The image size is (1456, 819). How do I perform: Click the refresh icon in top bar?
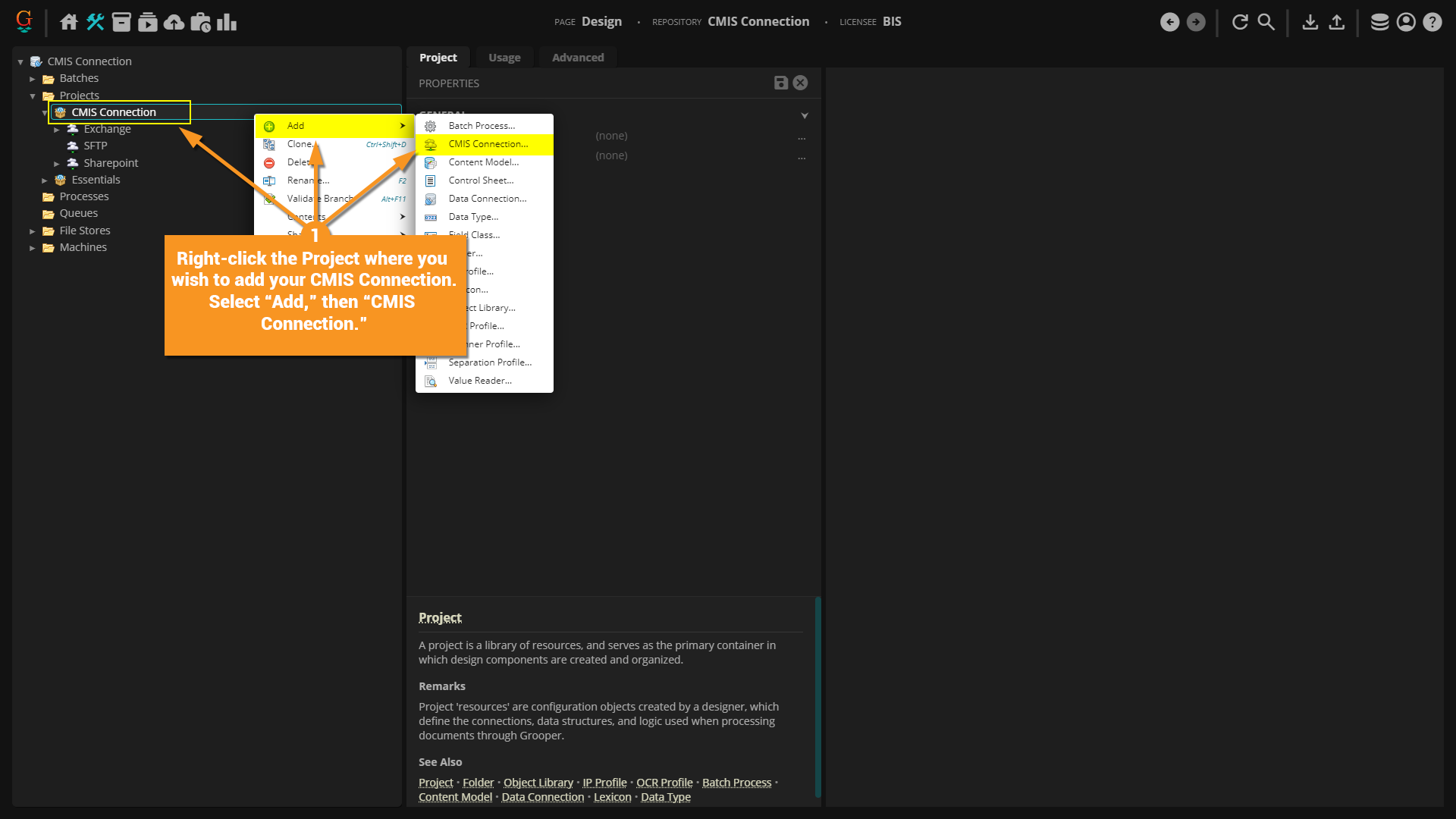click(1240, 22)
